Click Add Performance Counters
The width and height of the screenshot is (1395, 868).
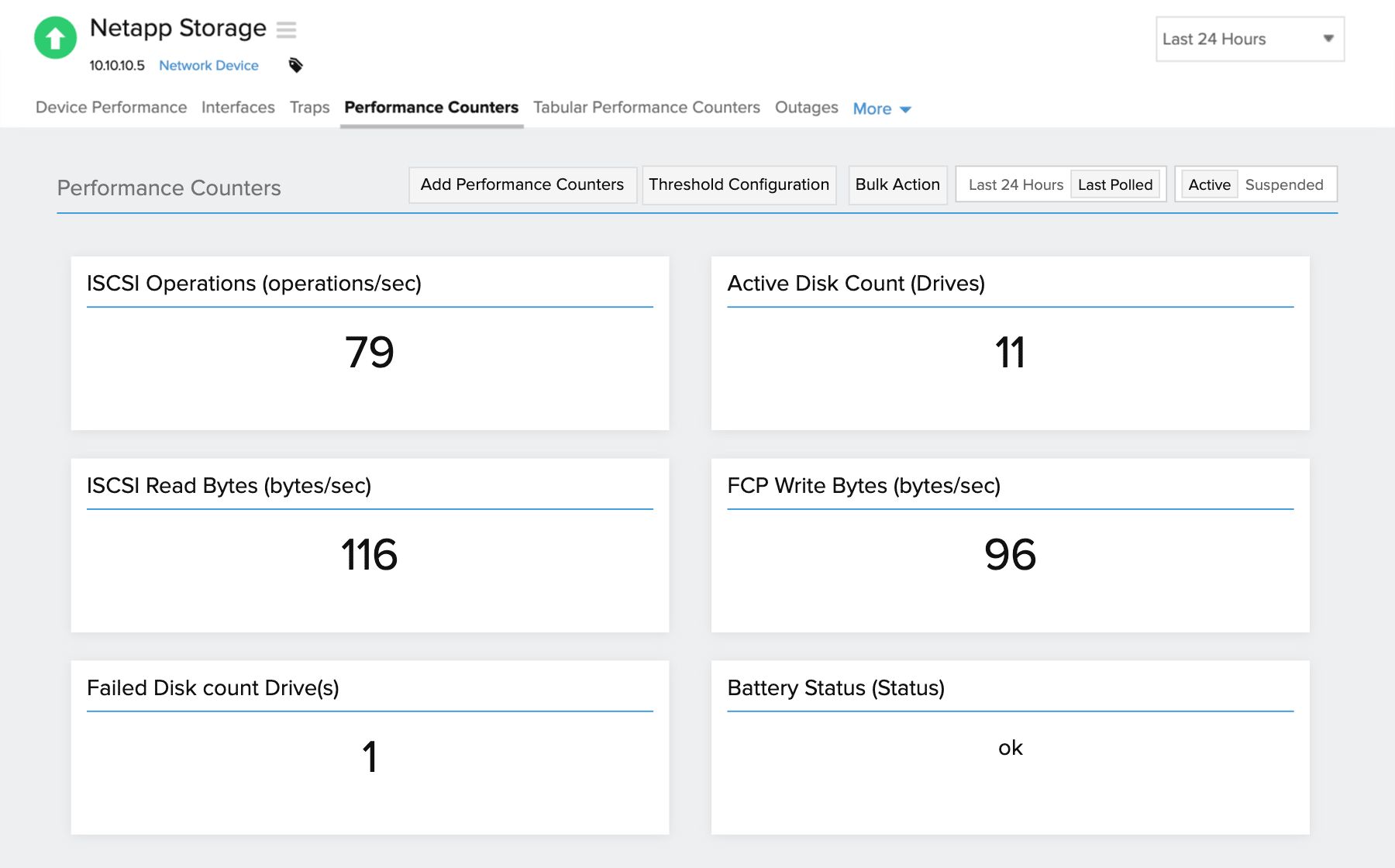522,184
